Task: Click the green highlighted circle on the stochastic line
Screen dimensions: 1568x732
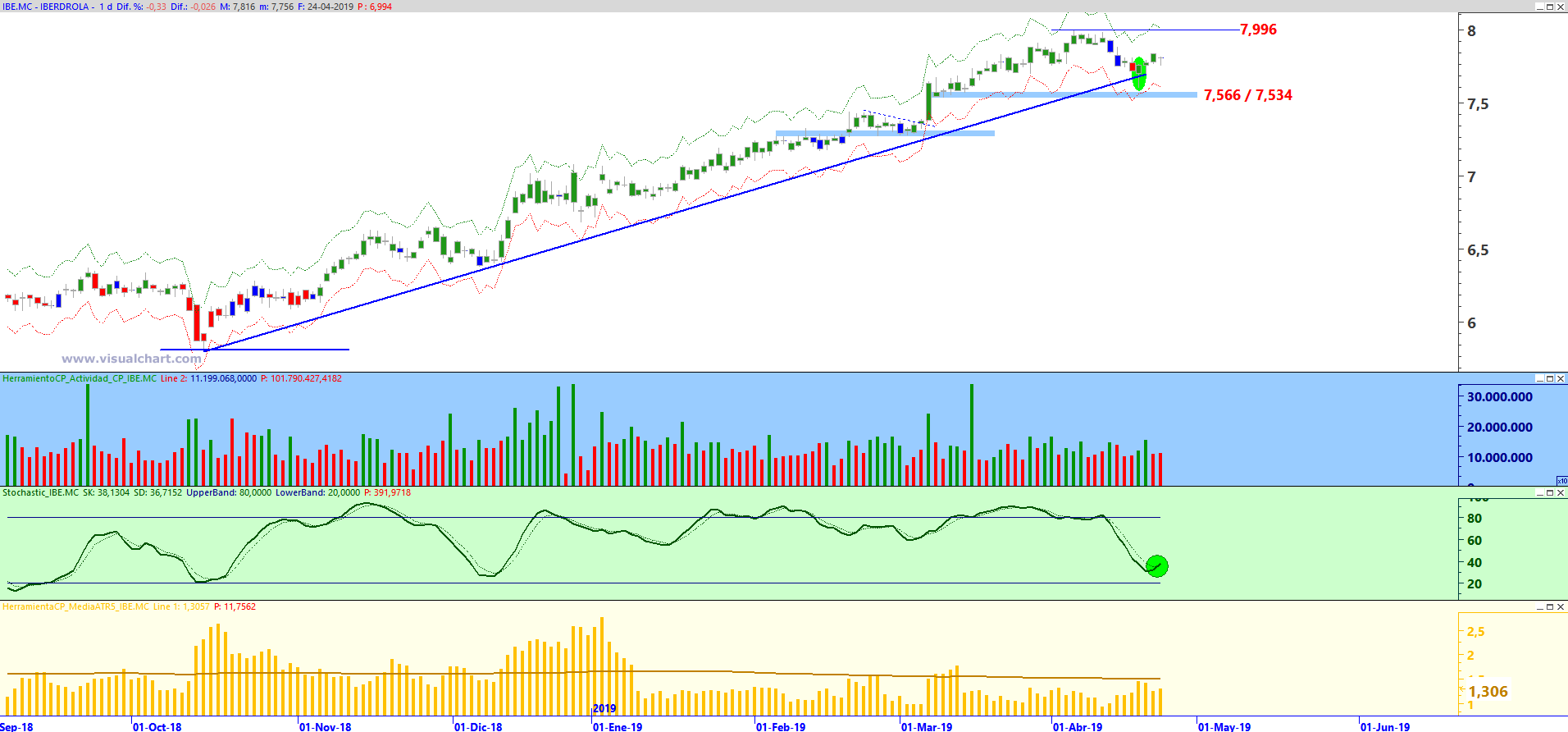Action: (1156, 565)
